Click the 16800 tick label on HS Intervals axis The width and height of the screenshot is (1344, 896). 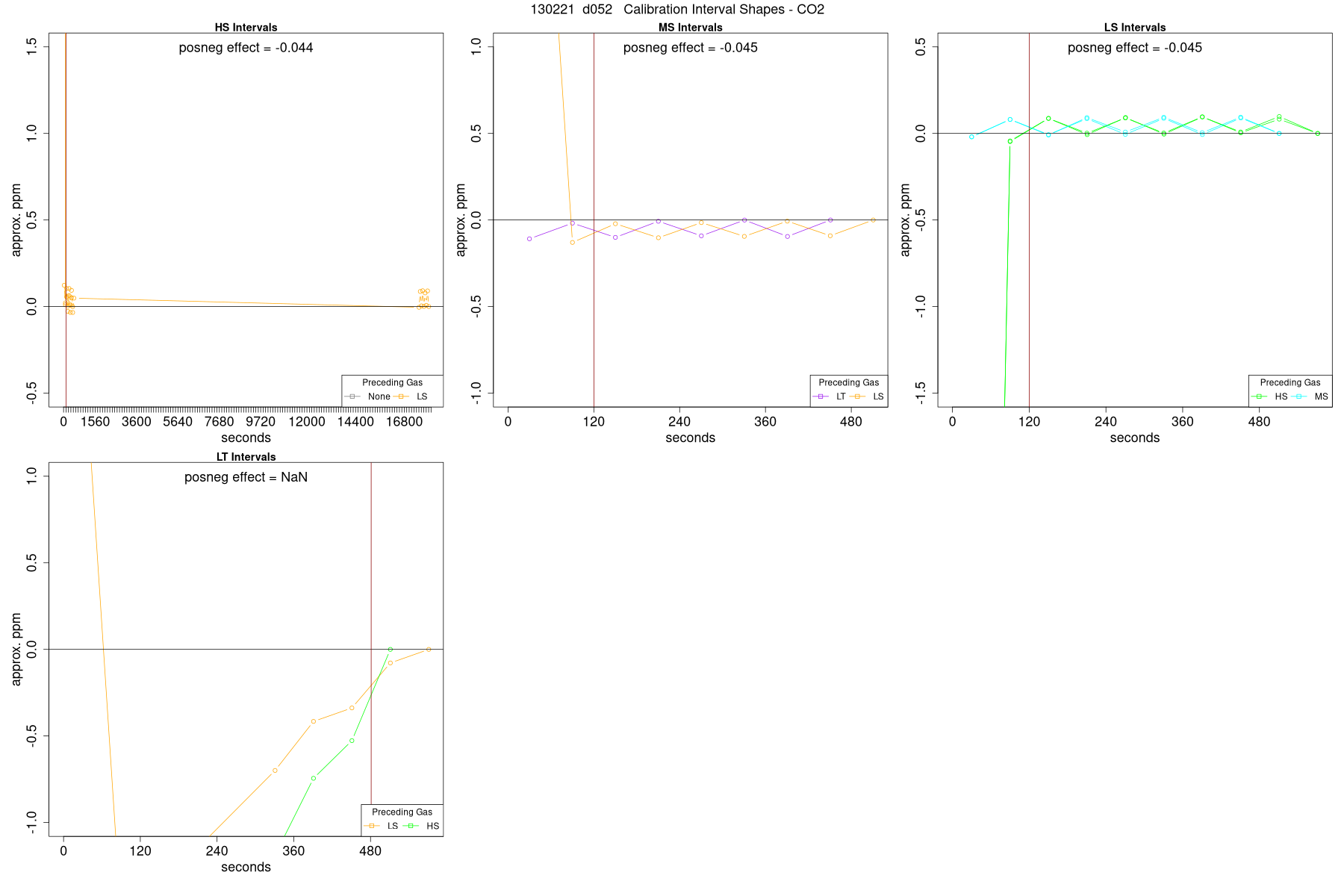click(x=404, y=422)
